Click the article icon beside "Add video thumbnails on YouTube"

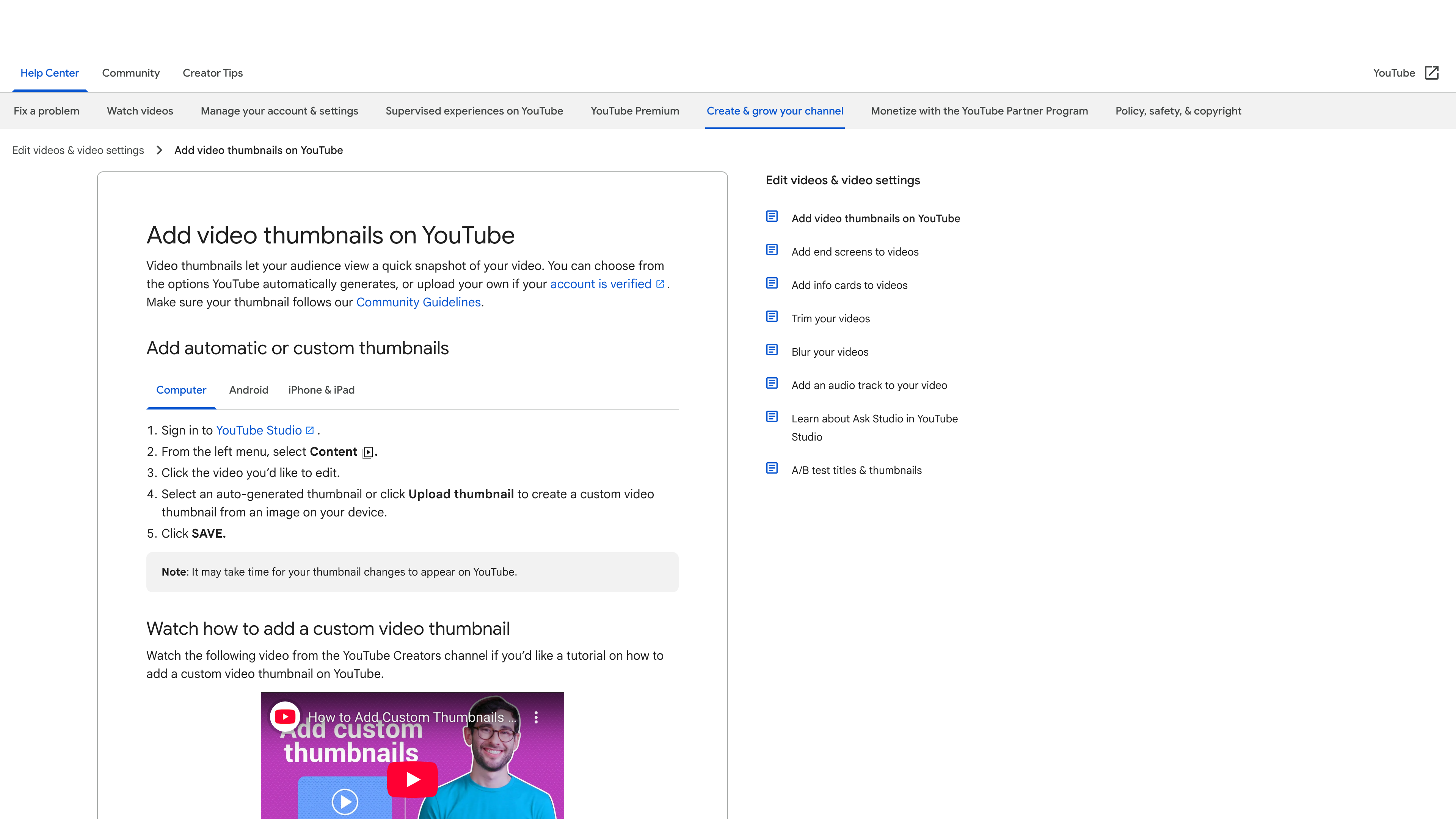coord(772,216)
